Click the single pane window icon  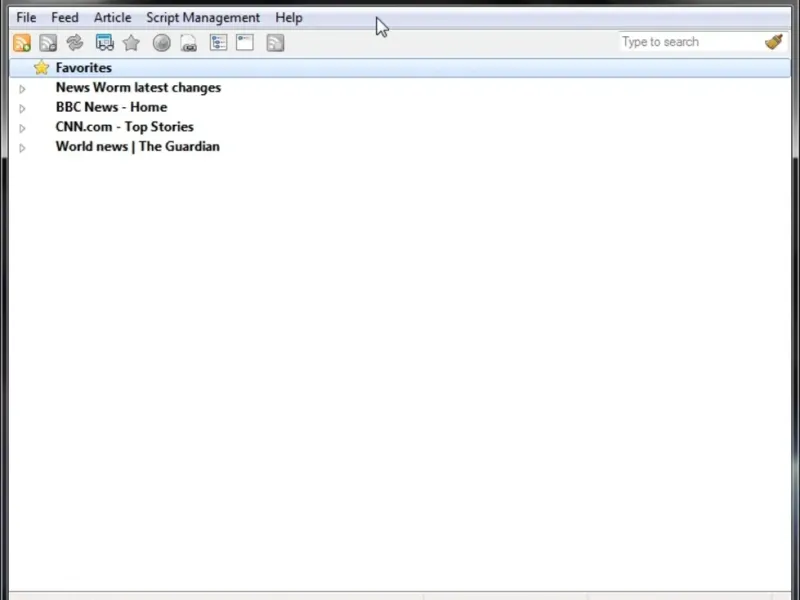245,42
